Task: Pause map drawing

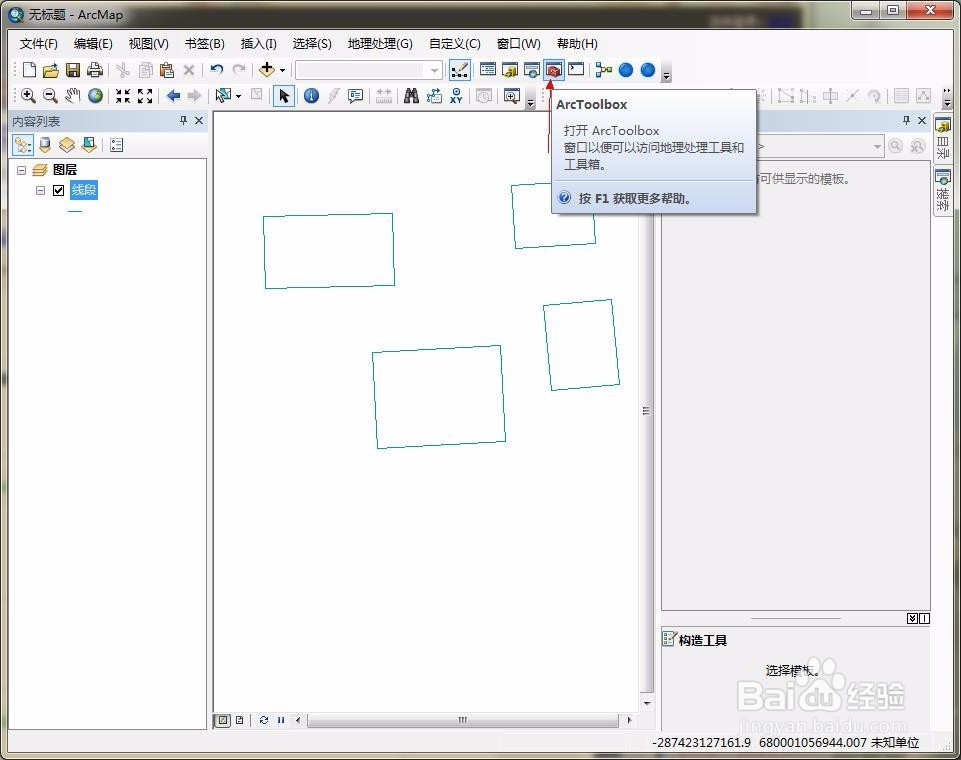Action: [281, 720]
